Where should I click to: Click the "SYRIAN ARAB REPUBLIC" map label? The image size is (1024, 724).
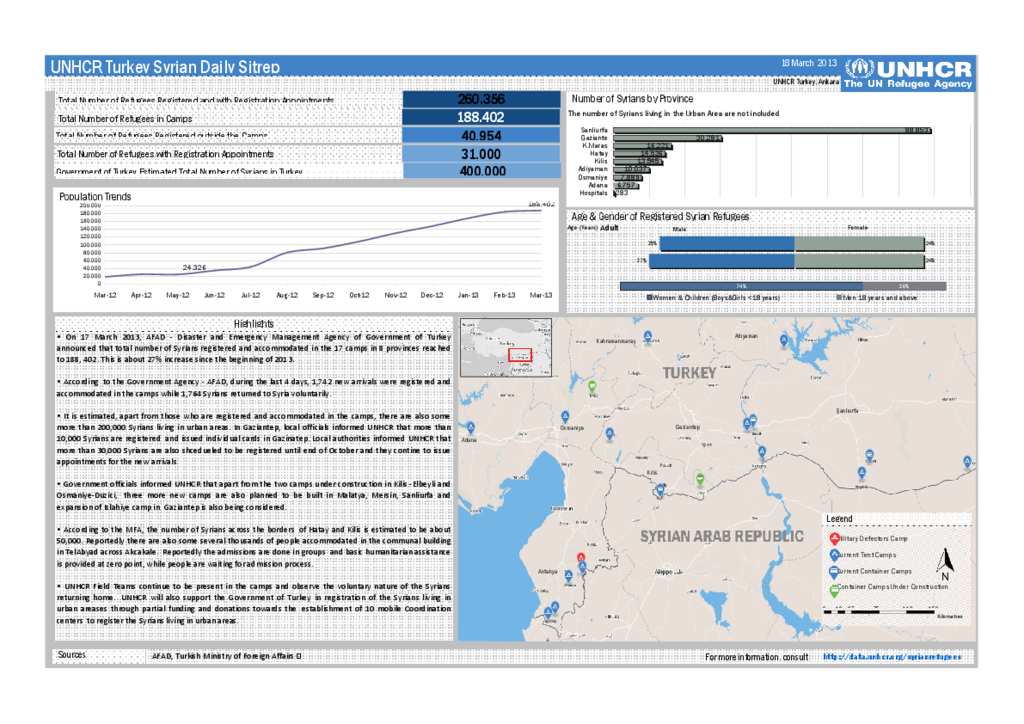722,537
